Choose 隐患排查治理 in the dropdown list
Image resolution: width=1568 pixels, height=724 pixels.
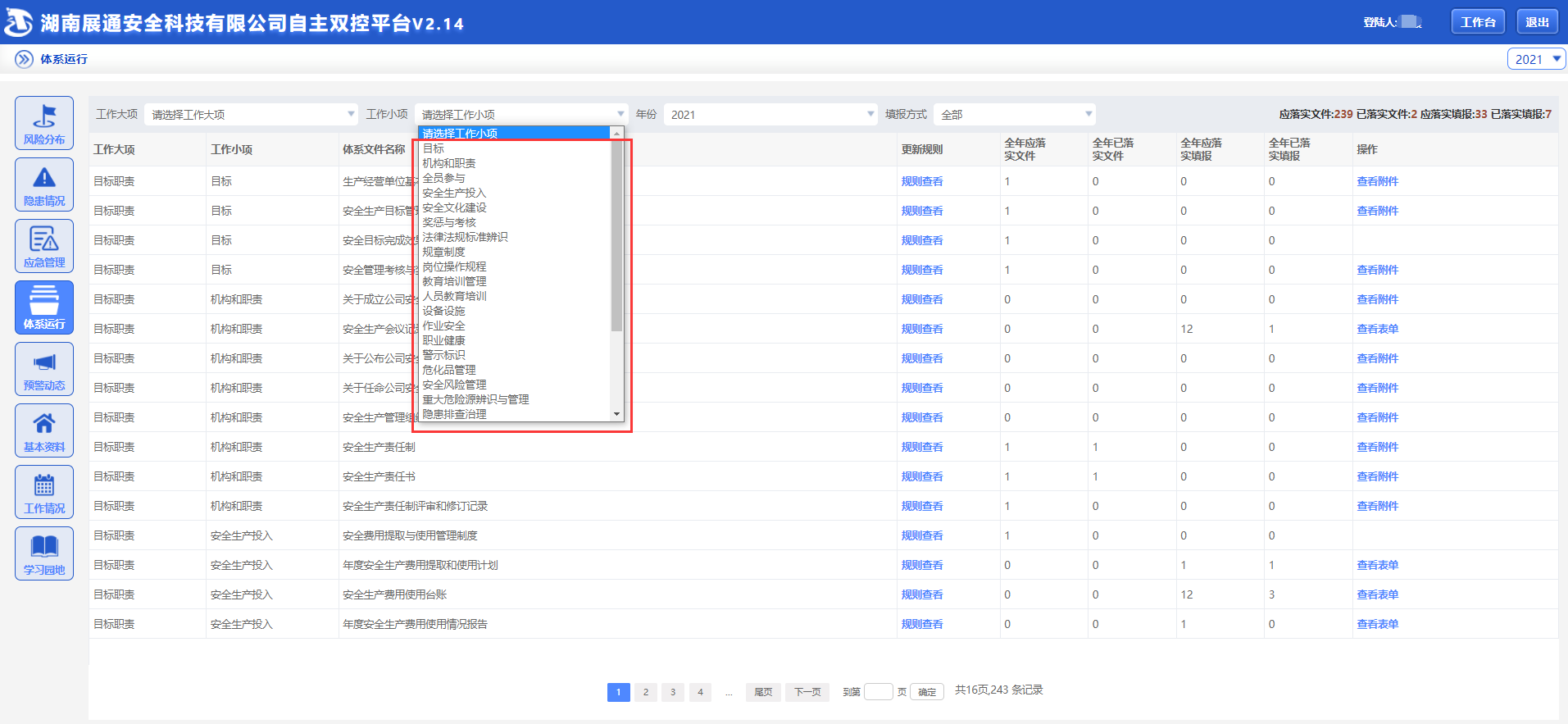[x=516, y=414]
